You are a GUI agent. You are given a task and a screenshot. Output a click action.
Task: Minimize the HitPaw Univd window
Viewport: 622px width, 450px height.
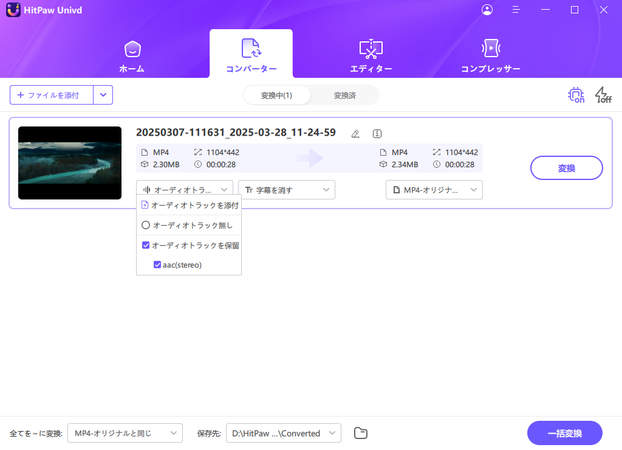[545, 10]
